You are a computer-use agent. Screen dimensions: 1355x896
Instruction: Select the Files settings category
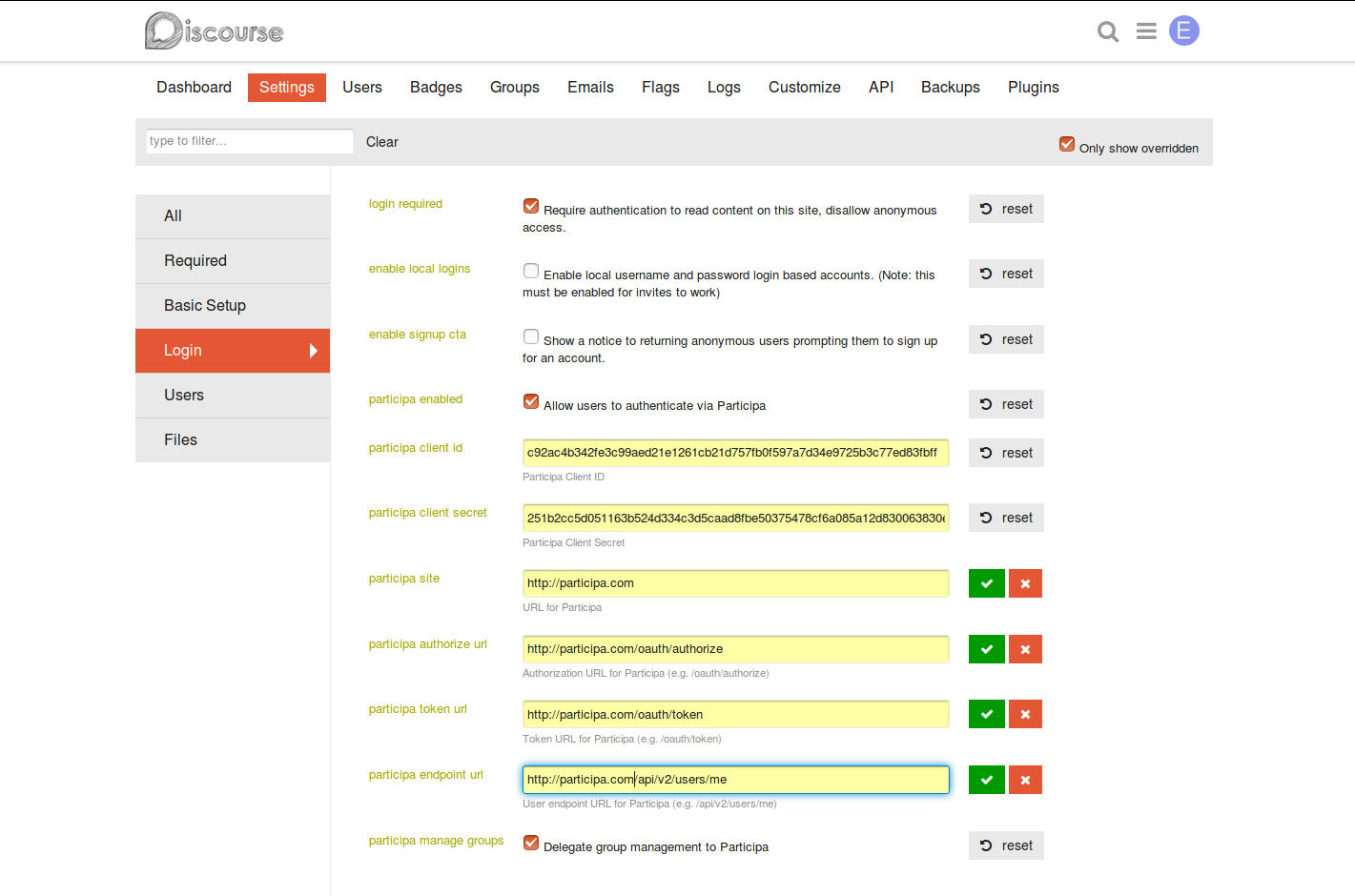click(233, 440)
